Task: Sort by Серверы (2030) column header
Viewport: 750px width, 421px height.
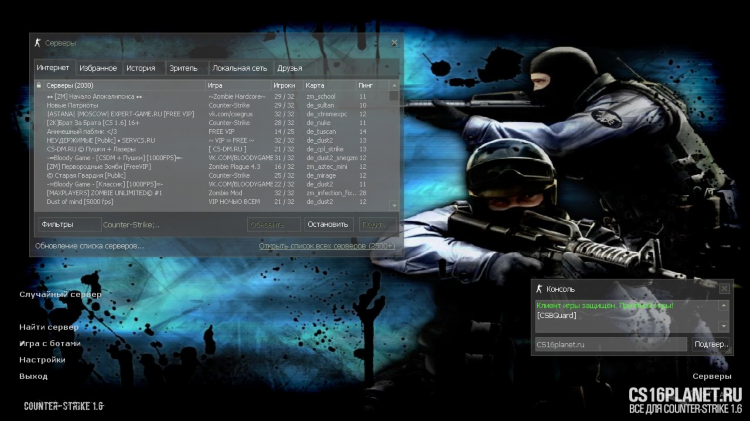Action: pyautogui.click(x=124, y=85)
